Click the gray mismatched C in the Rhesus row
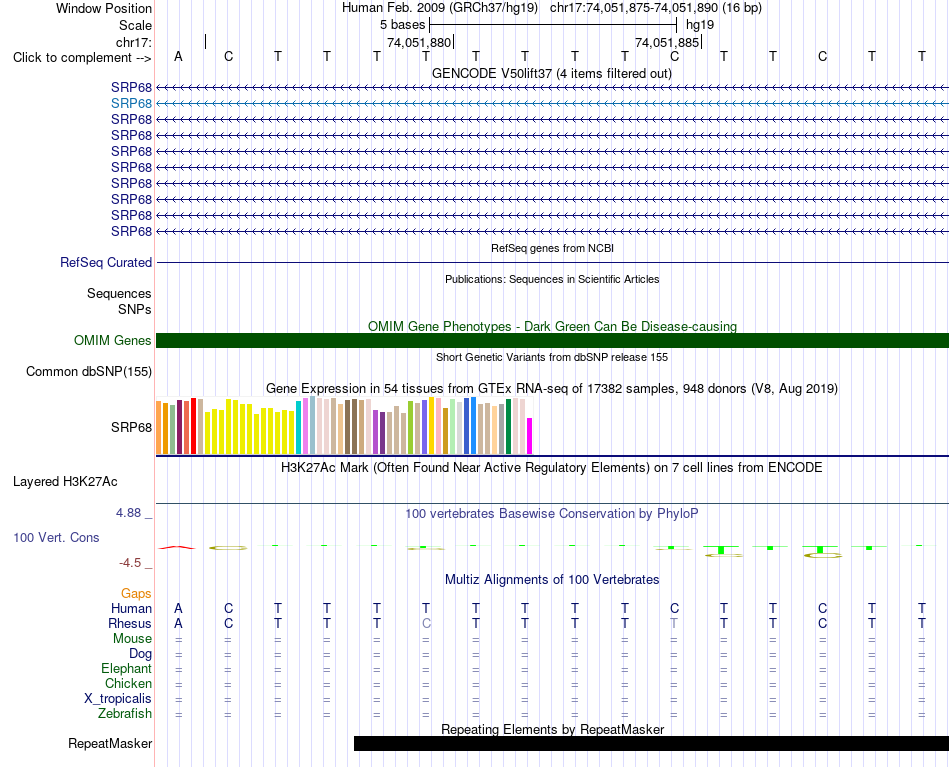The width and height of the screenshot is (950, 767). 426,623
